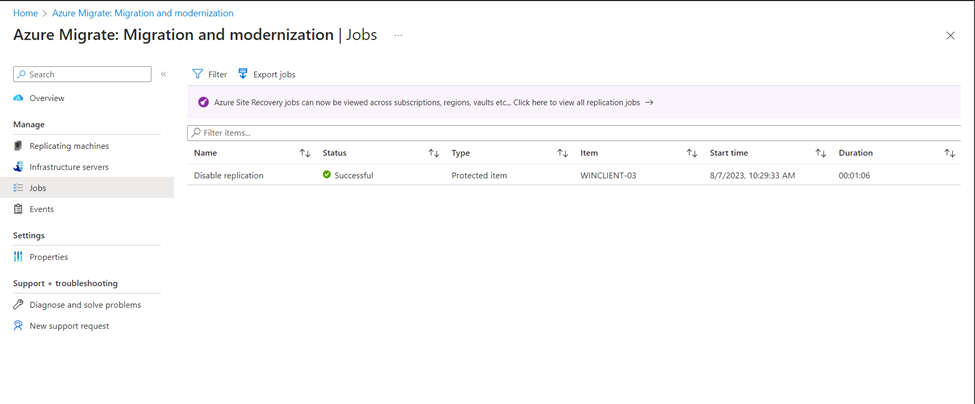Click the purple rocket banner icon
The height and width of the screenshot is (404, 975).
click(203, 103)
